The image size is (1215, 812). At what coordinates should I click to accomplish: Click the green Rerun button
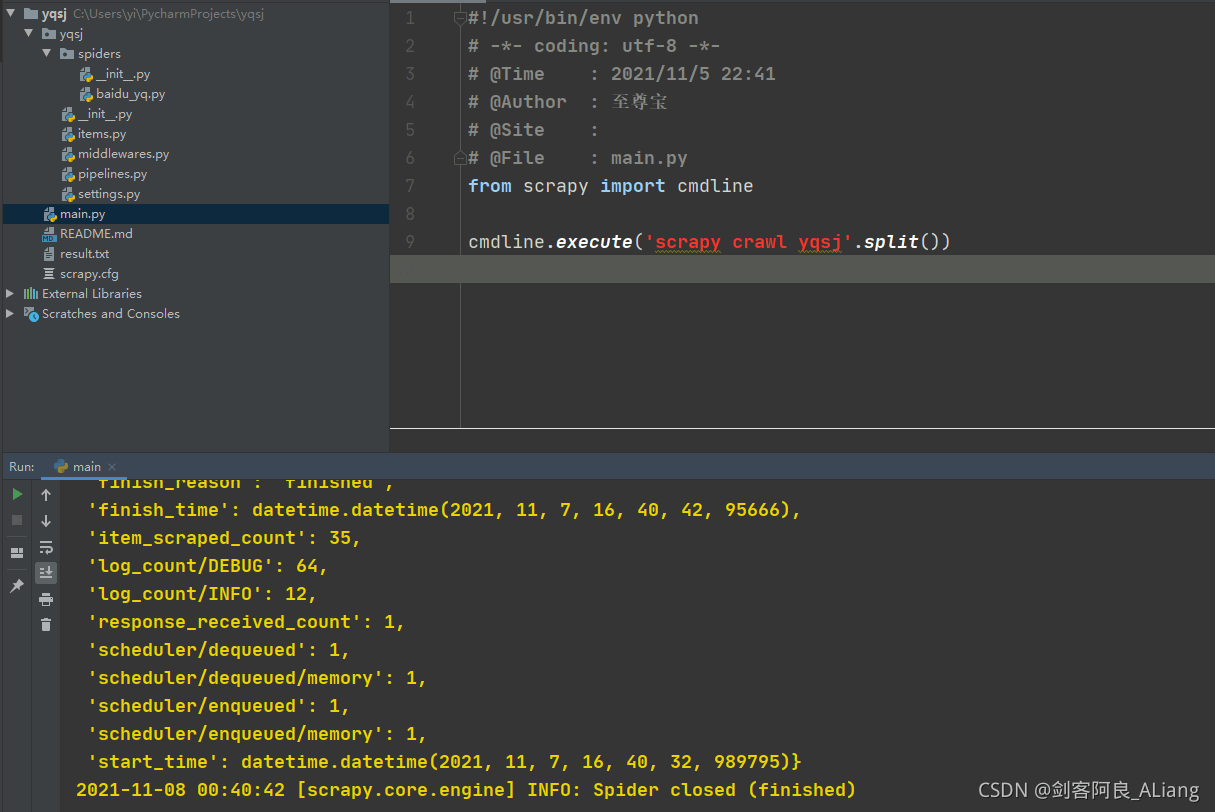pyautogui.click(x=17, y=494)
